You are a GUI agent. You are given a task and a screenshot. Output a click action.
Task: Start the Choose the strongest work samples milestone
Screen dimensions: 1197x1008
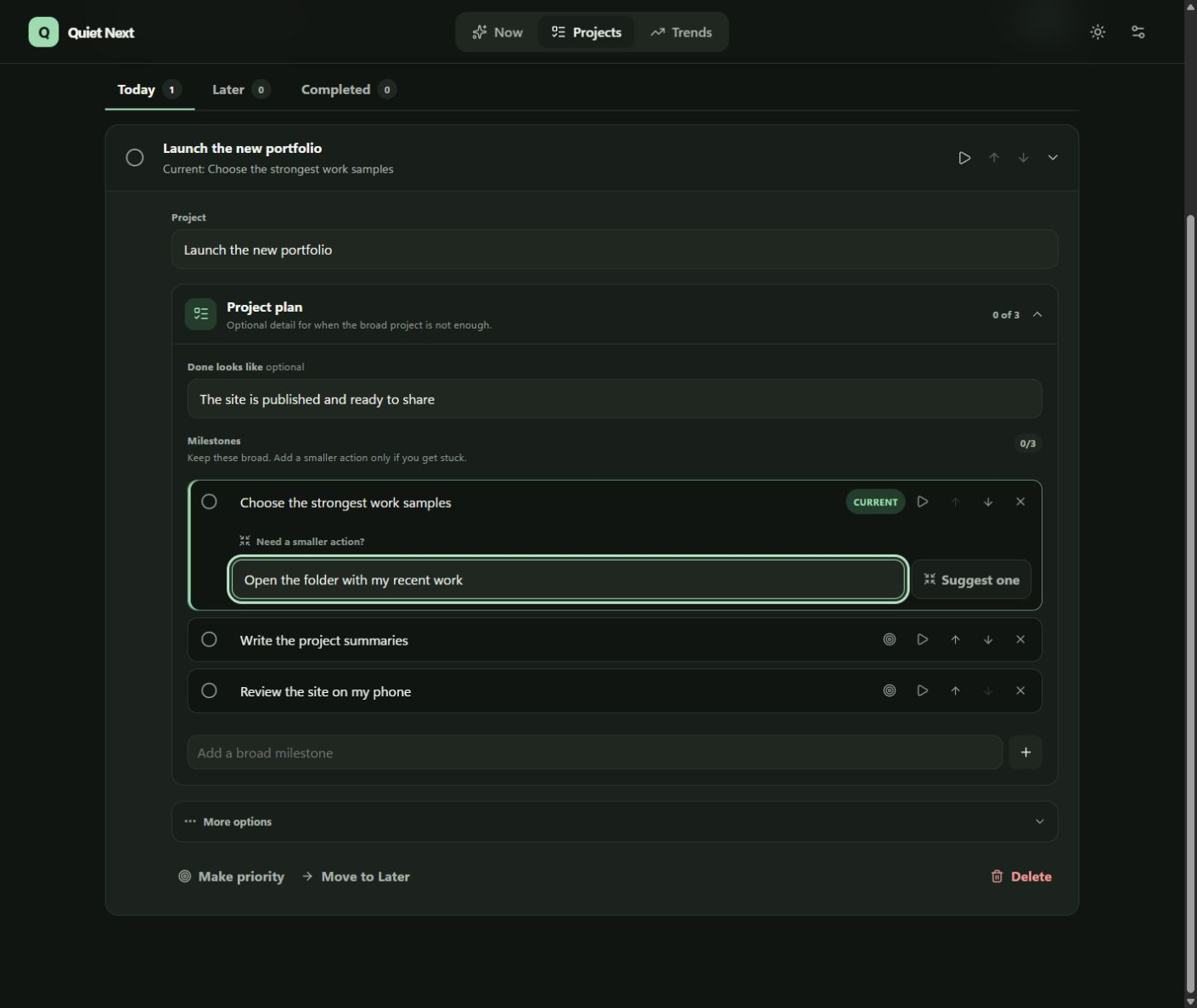coord(923,502)
